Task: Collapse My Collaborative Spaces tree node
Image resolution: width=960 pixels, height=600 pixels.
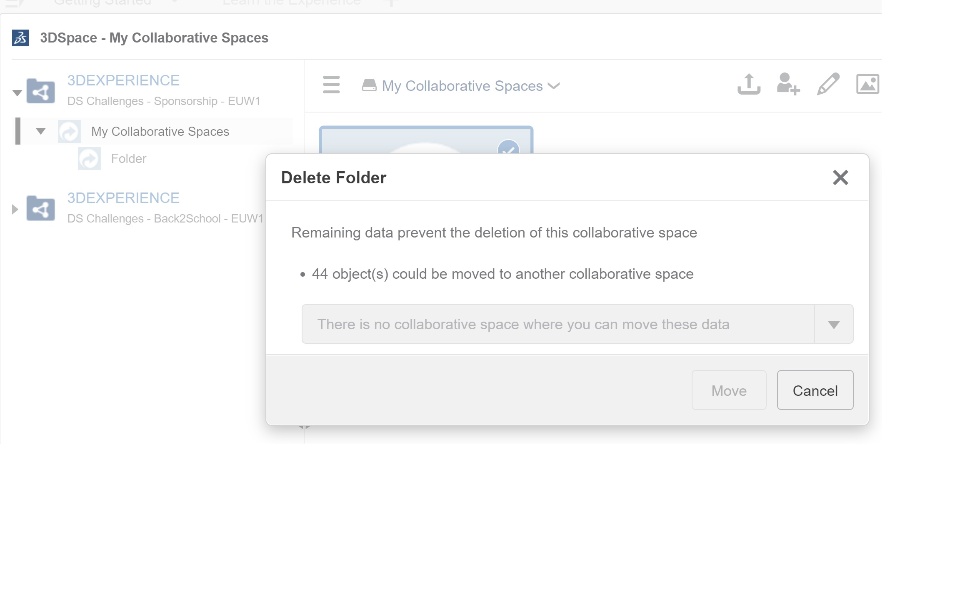Action: tap(41, 131)
